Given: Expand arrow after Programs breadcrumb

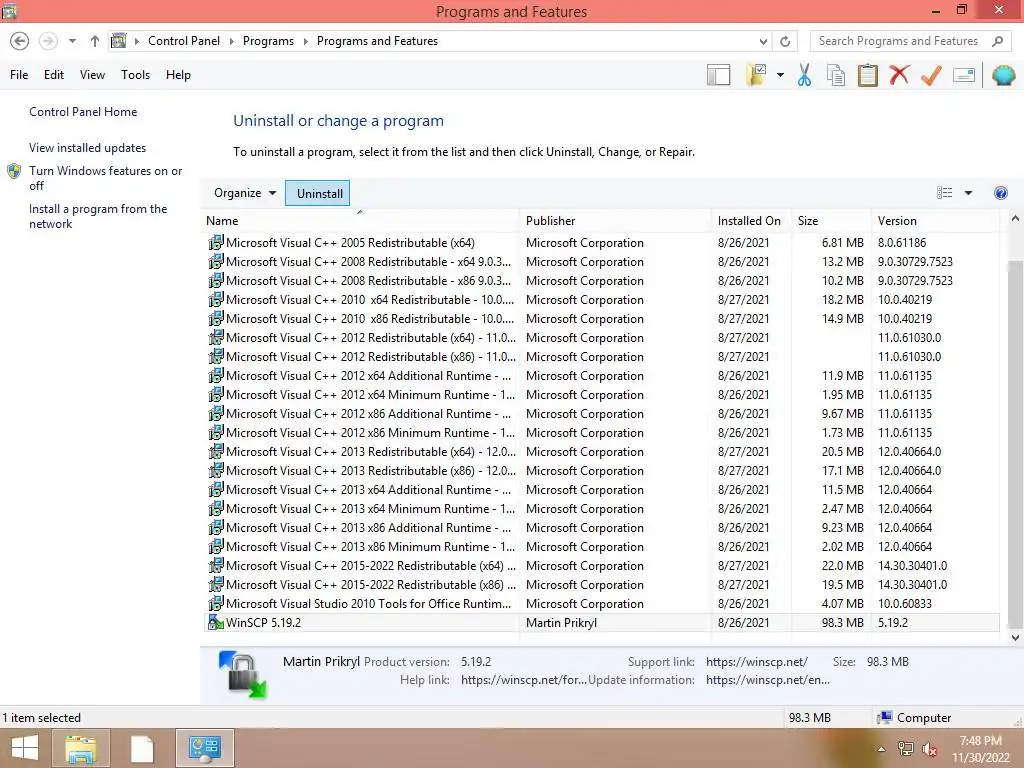Looking at the screenshot, I should point(305,41).
